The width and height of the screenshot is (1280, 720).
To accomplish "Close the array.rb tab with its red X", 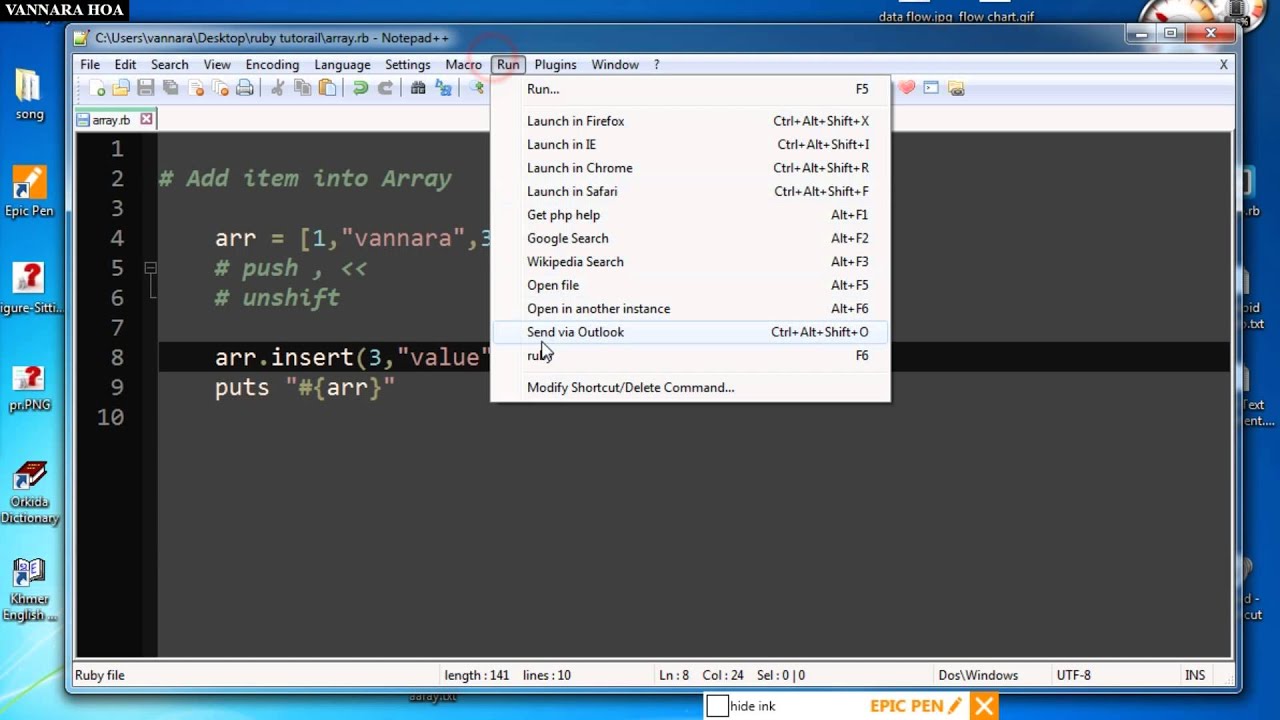I will coord(146,119).
